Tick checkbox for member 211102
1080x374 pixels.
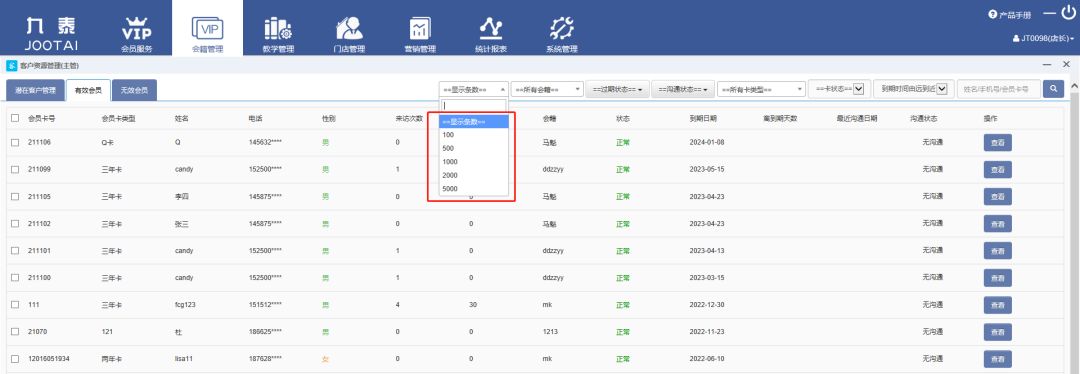[x=15, y=224]
